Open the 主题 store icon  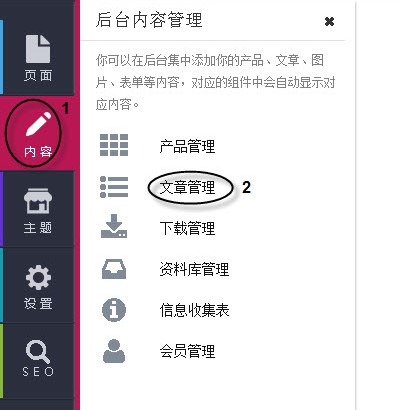pyautogui.click(x=38, y=201)
